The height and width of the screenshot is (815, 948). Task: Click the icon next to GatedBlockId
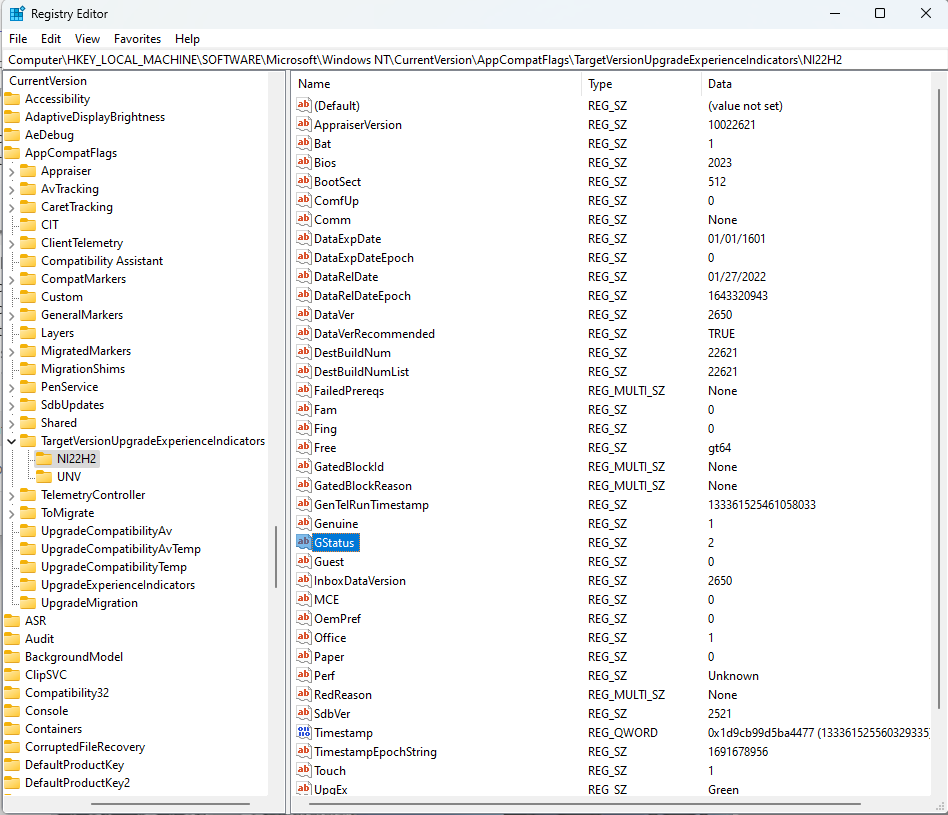click(304, 466)
